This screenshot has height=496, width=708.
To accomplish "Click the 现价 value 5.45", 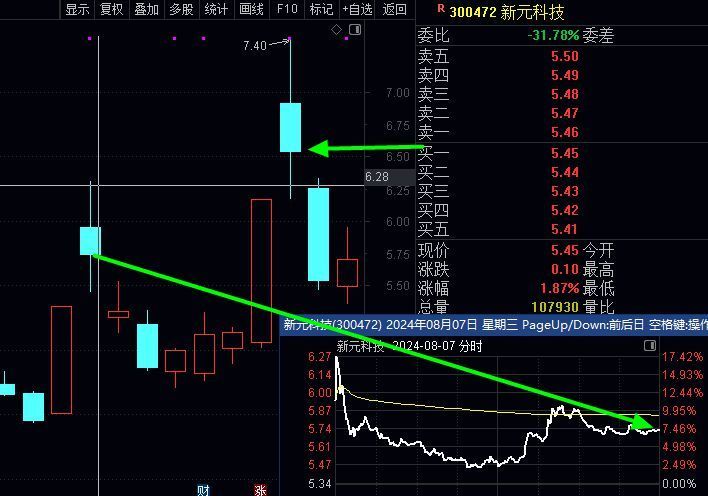I will (564, 250).
